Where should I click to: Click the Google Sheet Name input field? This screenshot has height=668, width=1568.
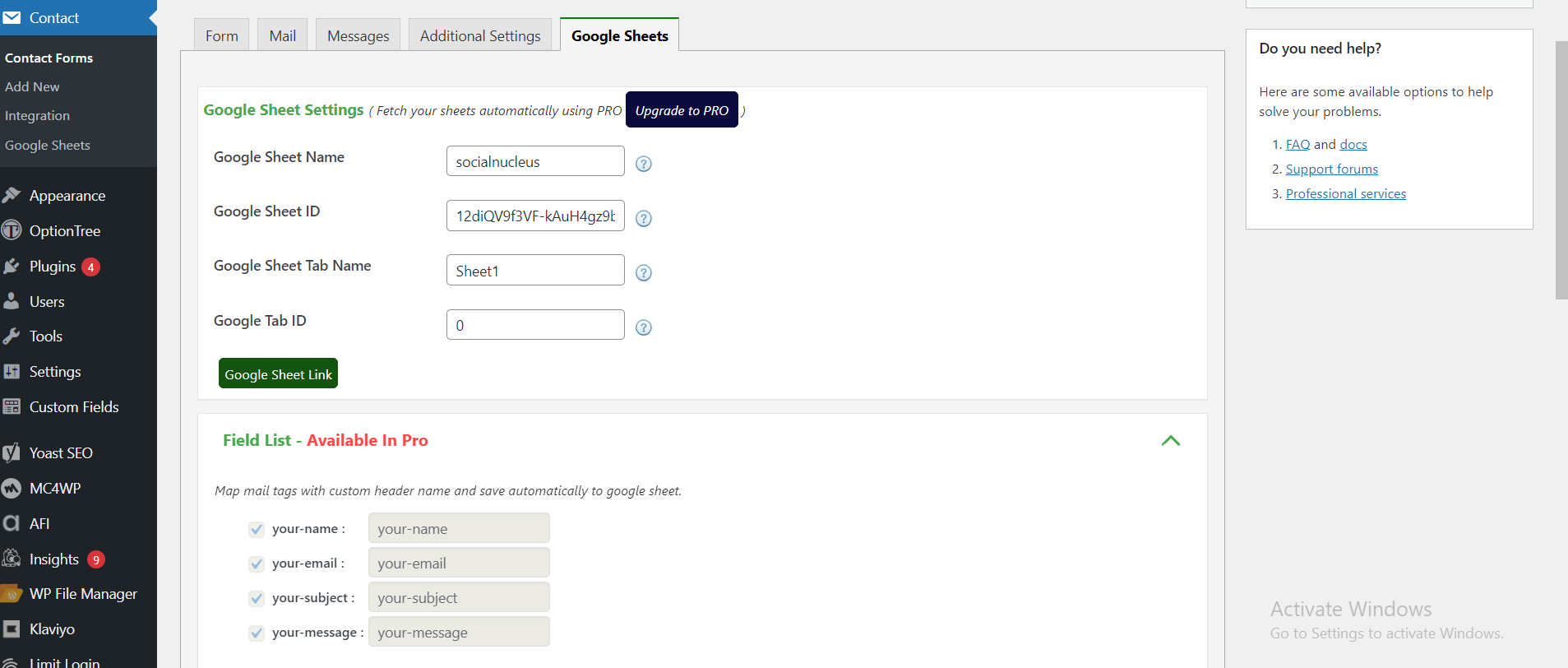535,161
